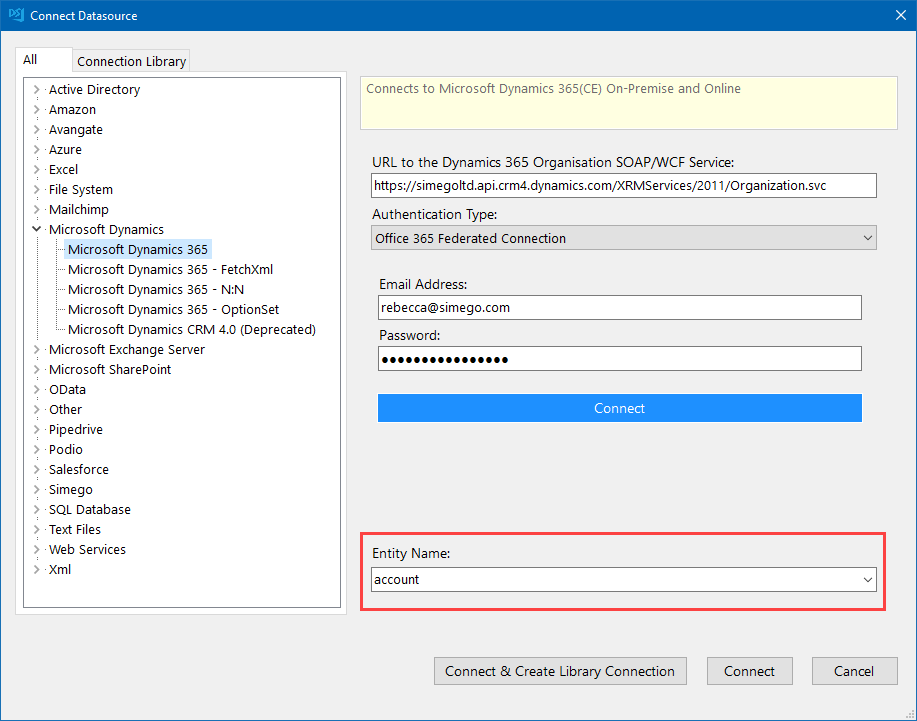The width and height of the screenshot is (917, 721).
Task: Select the Pipedrive tree item
Action: tap(75, 429)
